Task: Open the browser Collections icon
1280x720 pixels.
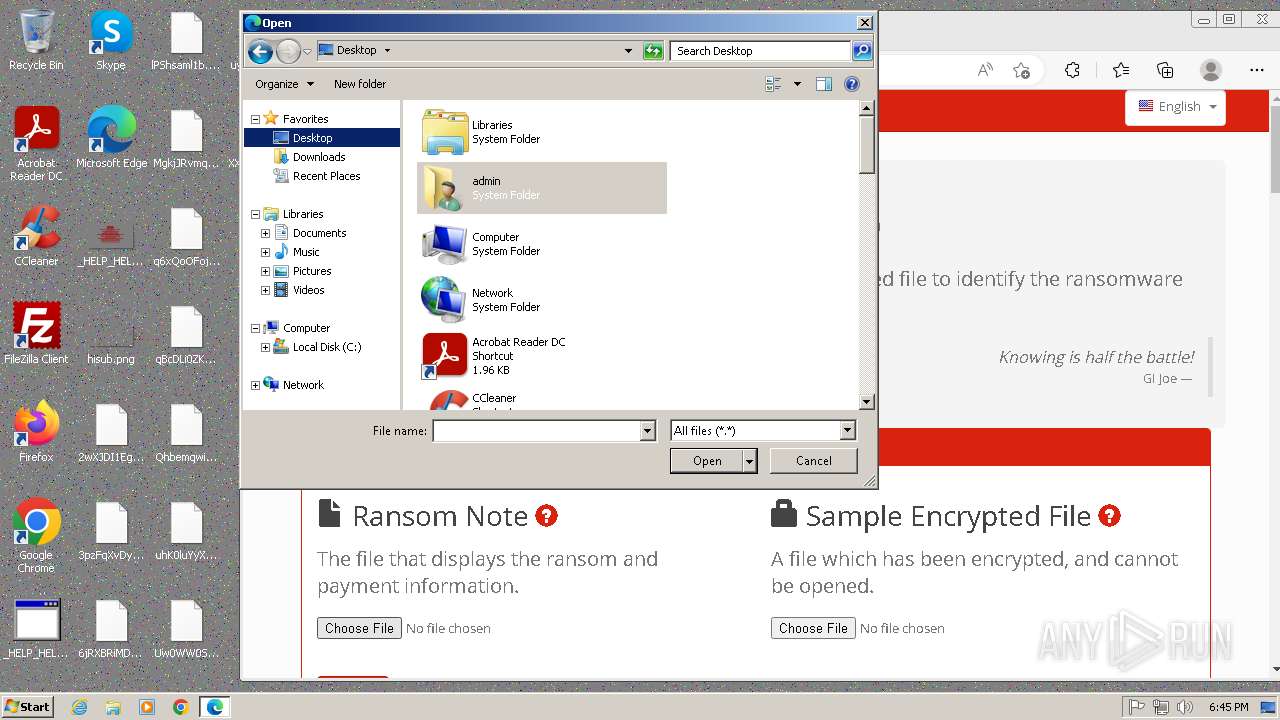Action: pyautogui.click(x=1165, y=70)
